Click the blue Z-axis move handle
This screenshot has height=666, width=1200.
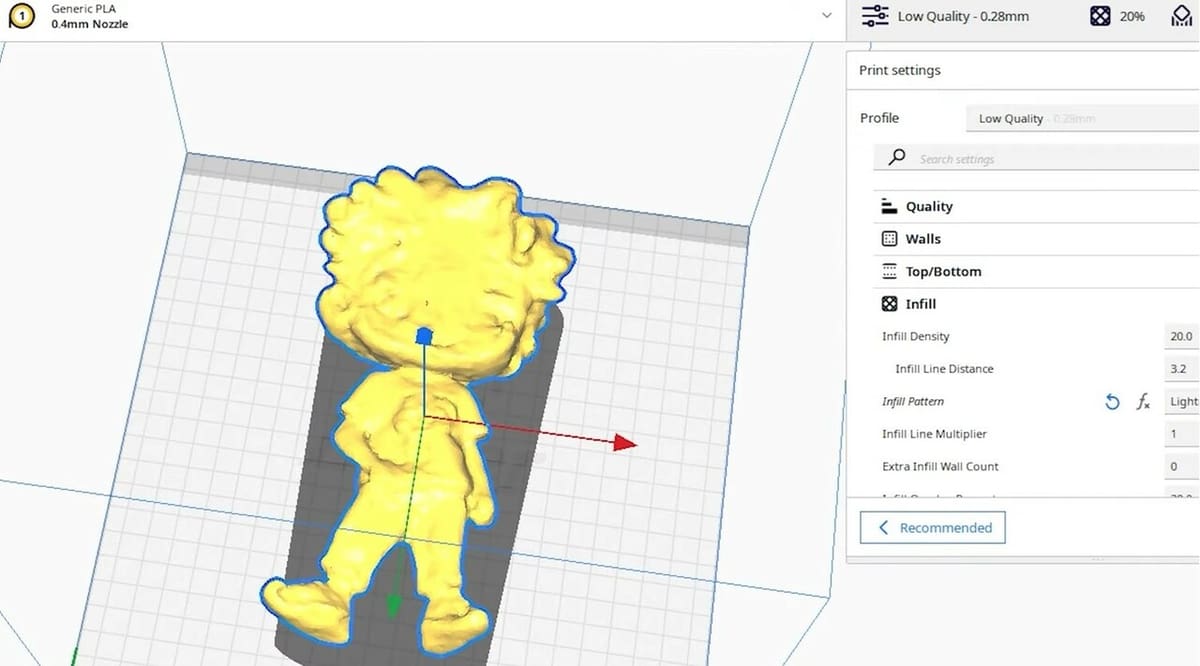click(423, 336)
